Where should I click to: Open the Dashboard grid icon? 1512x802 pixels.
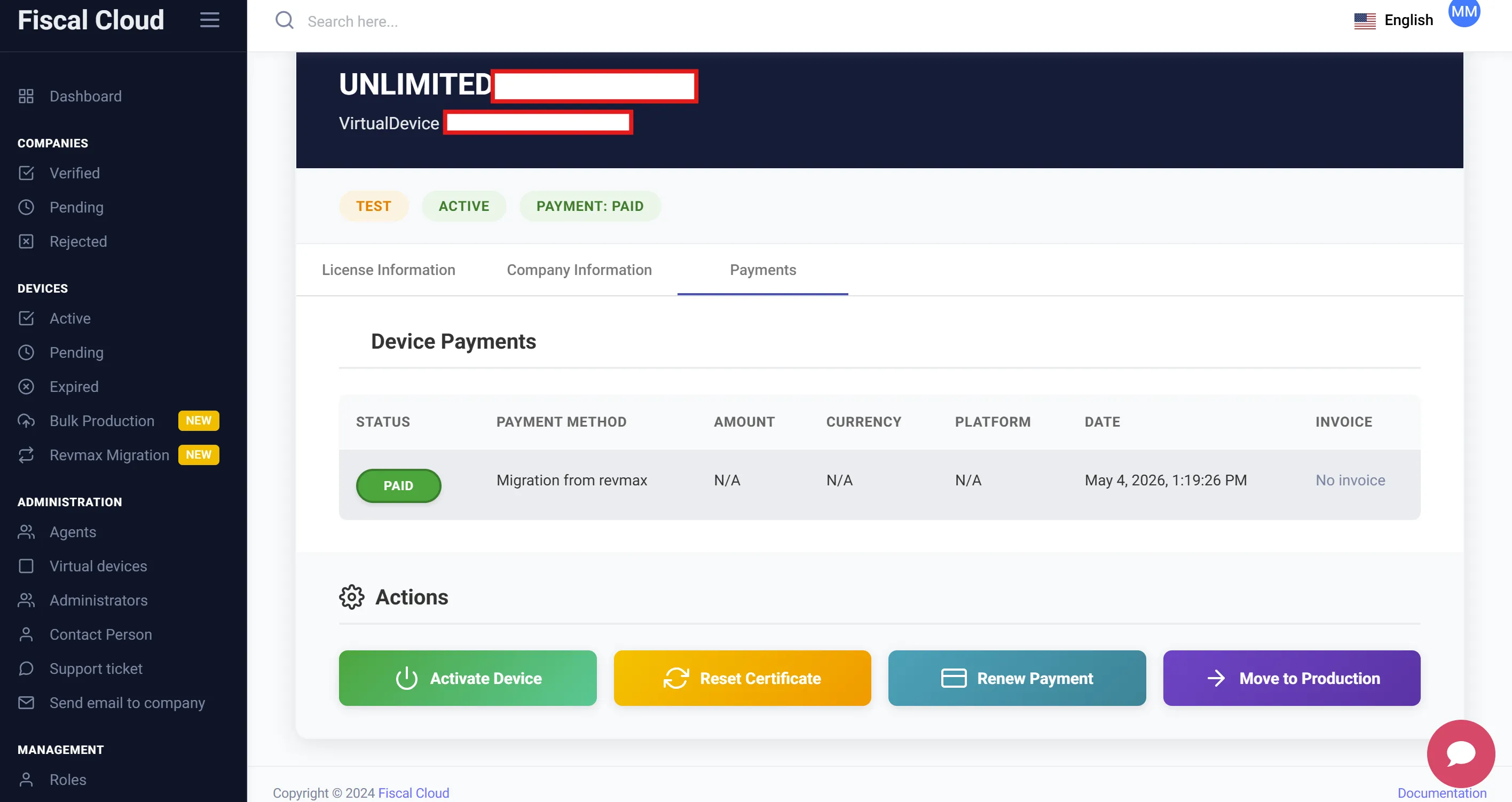[26, 96]
